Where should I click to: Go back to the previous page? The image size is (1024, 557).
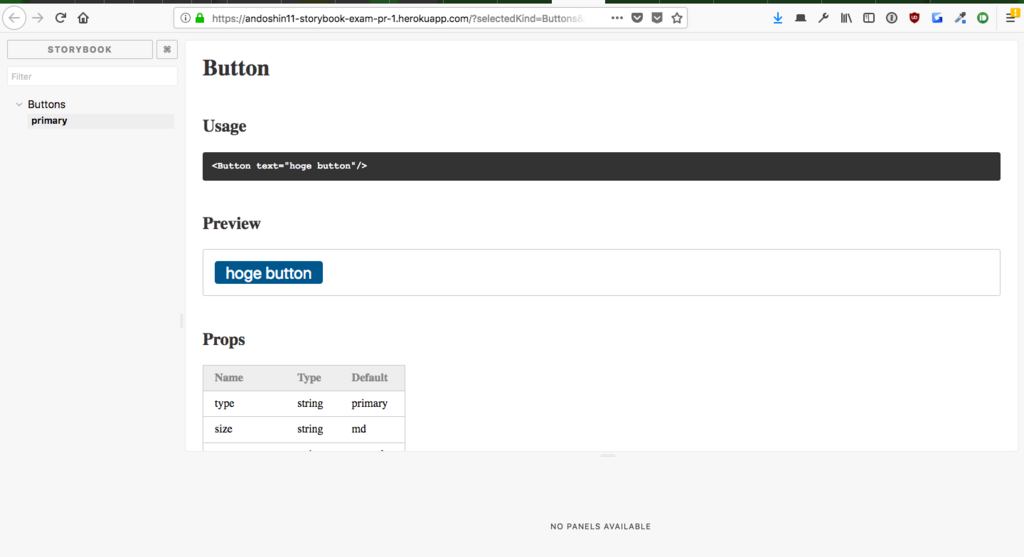(14, 18)
